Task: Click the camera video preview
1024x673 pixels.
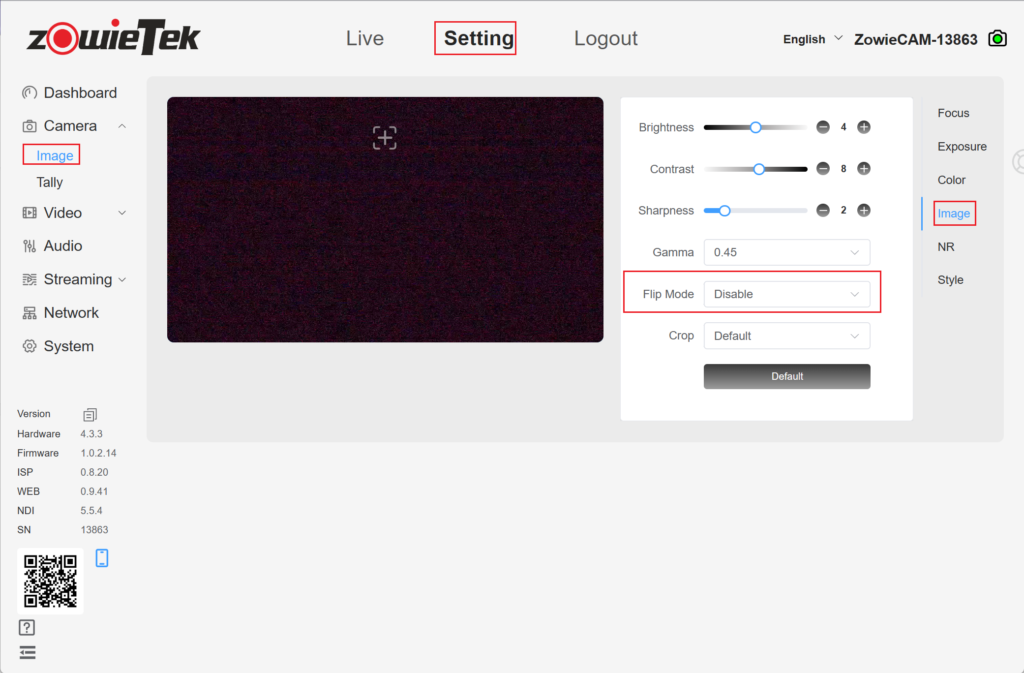Action: click(x=385, y=220)
